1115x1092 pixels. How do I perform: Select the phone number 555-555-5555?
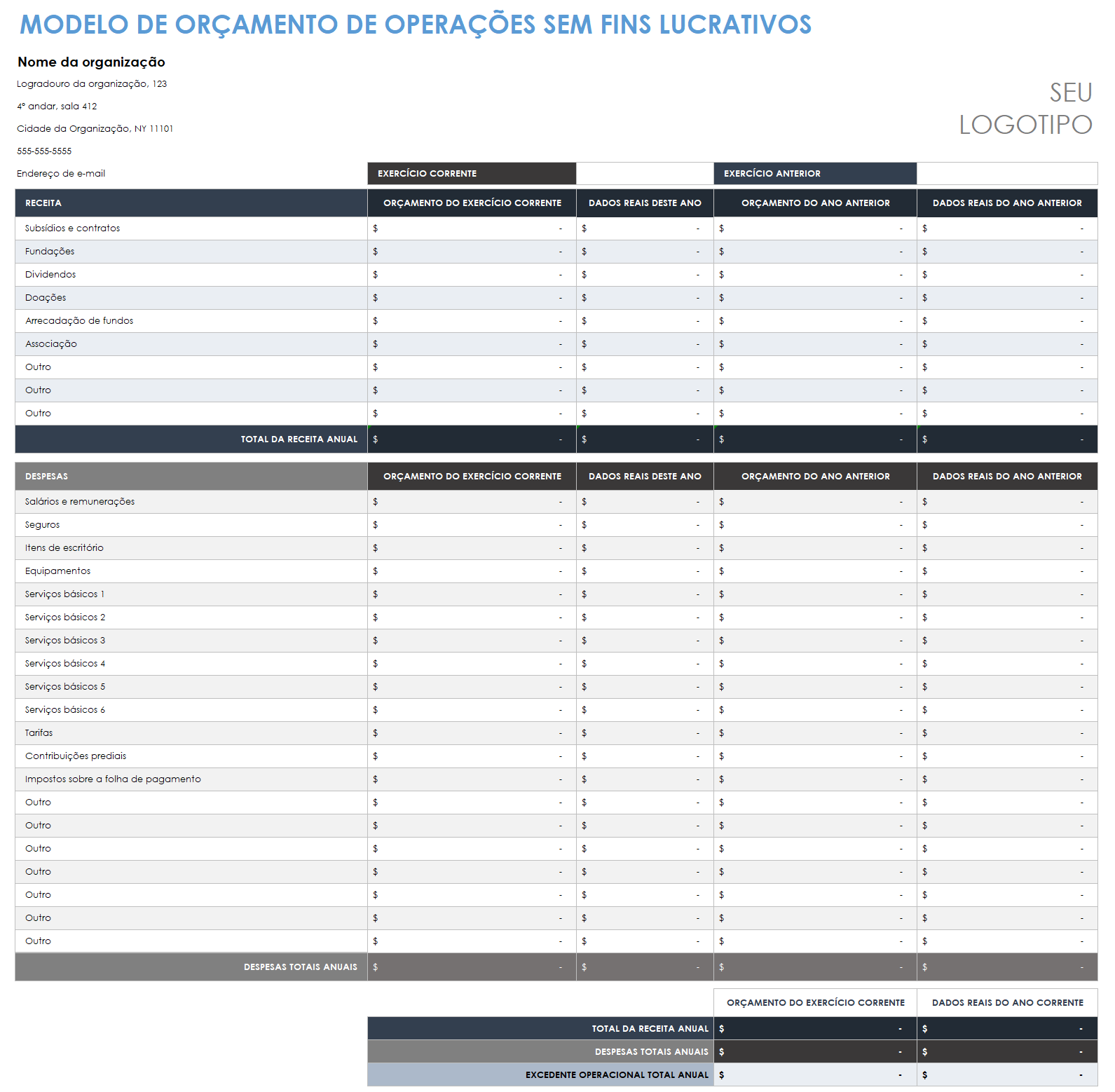[x=44, y=151]
